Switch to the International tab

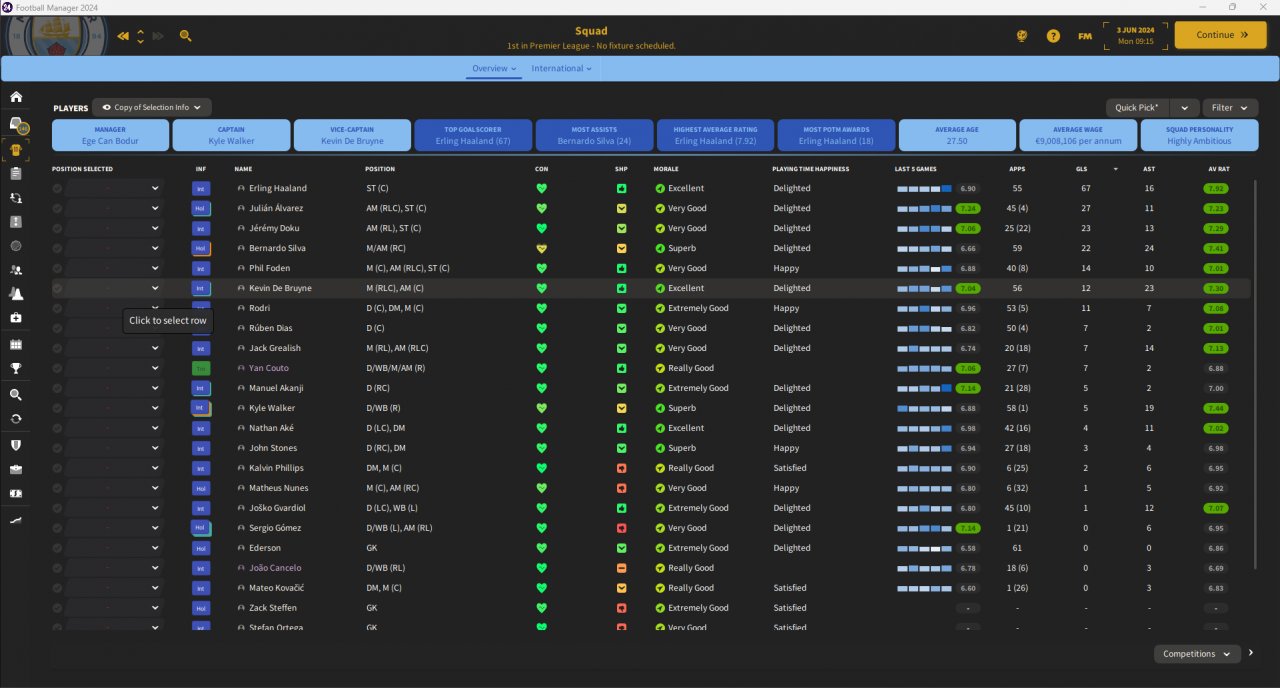(561, 68)
